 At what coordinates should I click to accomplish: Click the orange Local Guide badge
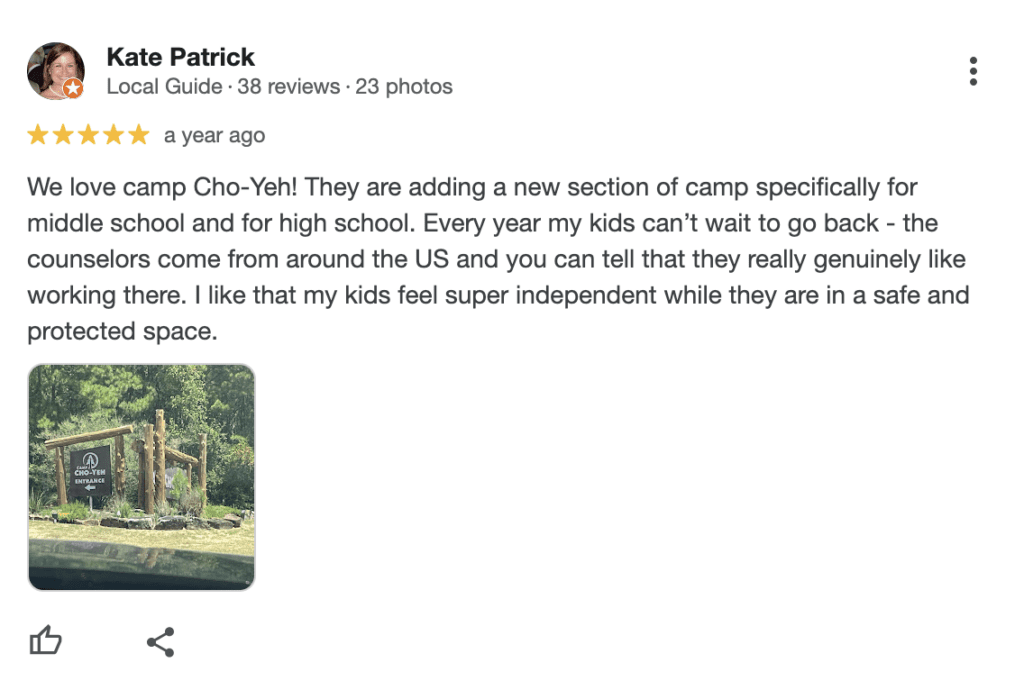point(73,89)
